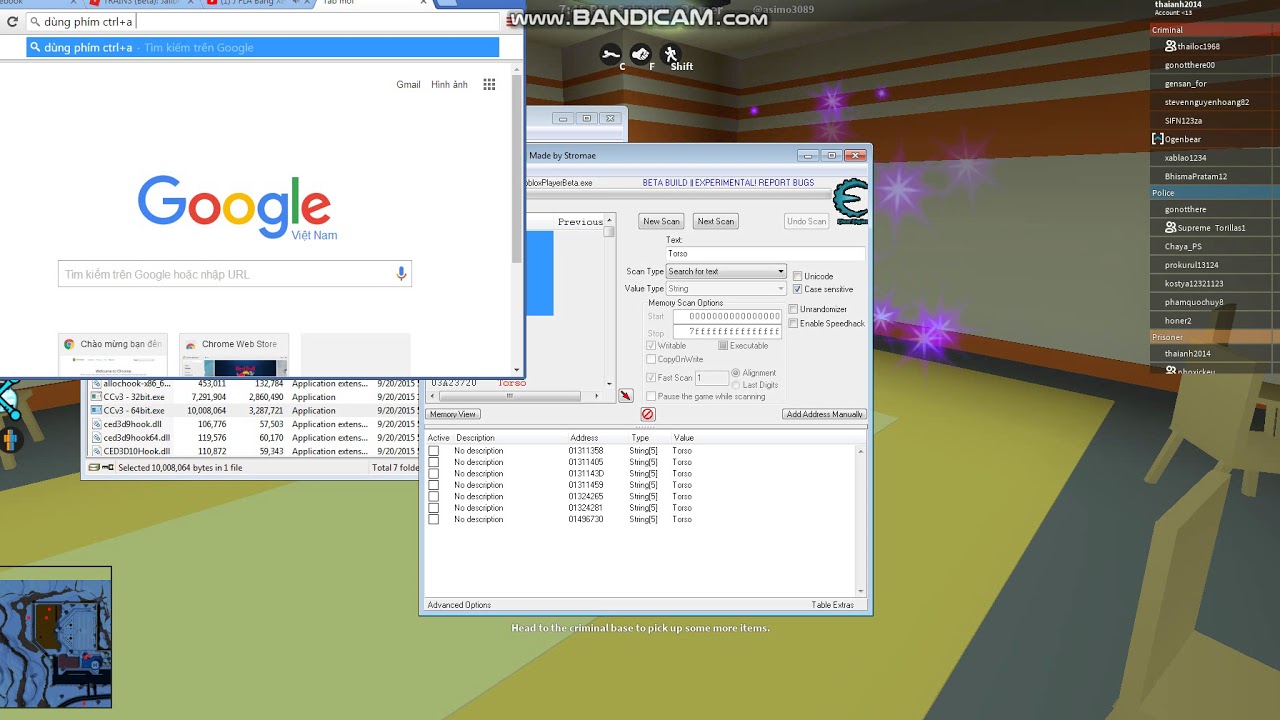Enable Pause the game while scanning
Screen dimensions: 1280x720
651,396
